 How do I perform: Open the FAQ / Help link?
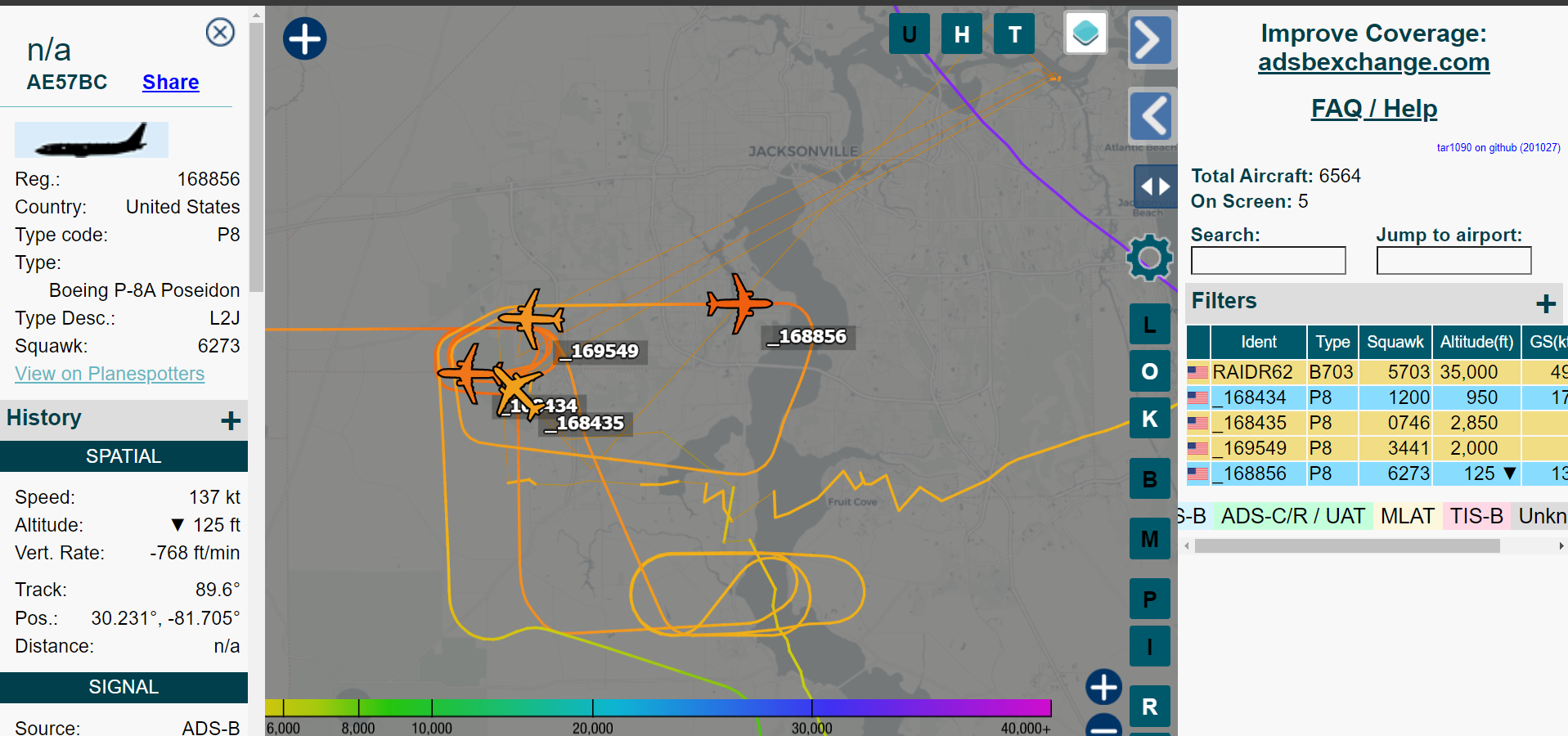pyautogui.click(x=1374, y=108)
